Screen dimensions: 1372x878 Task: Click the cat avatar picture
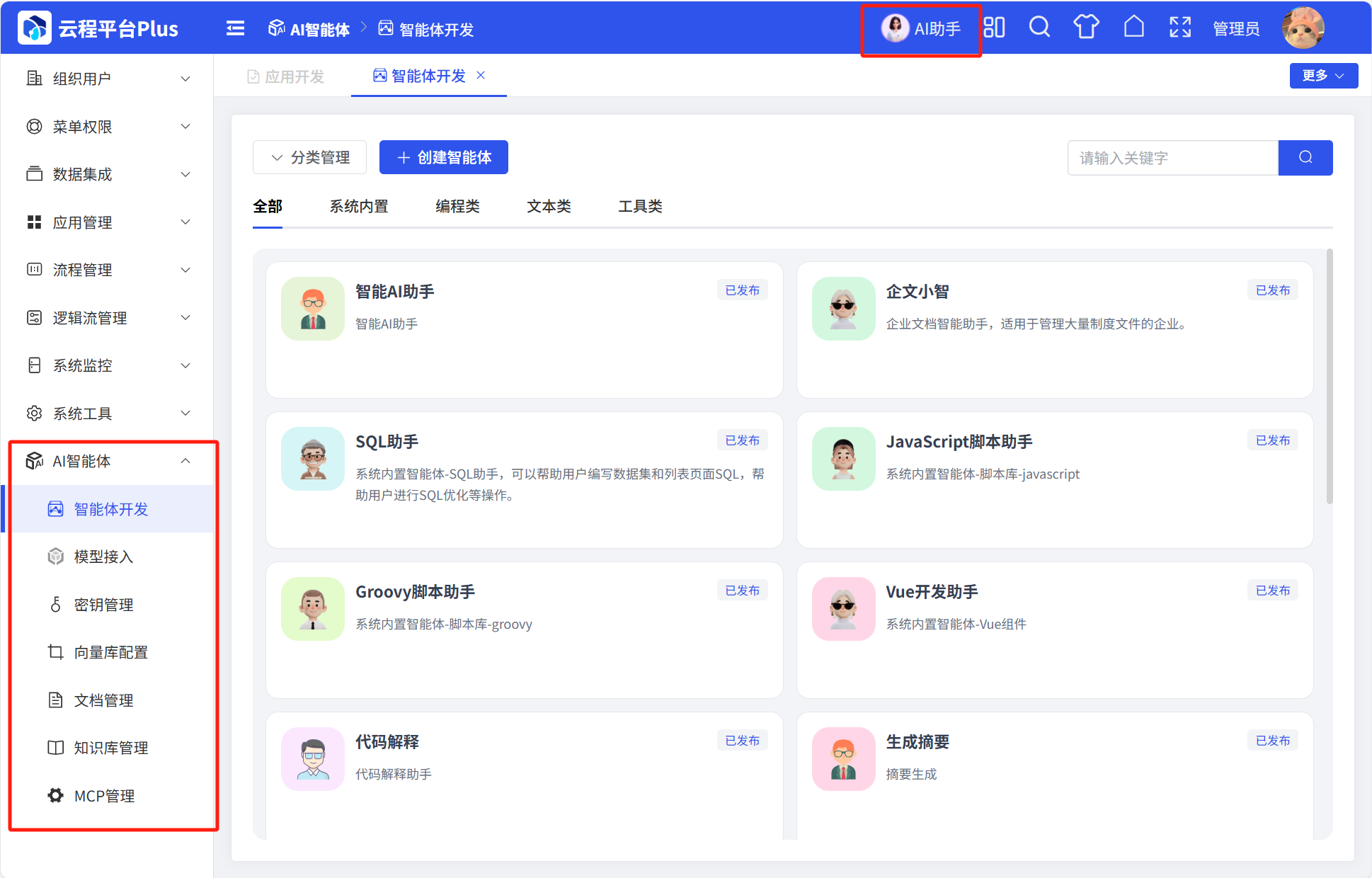coord(1303,28)
